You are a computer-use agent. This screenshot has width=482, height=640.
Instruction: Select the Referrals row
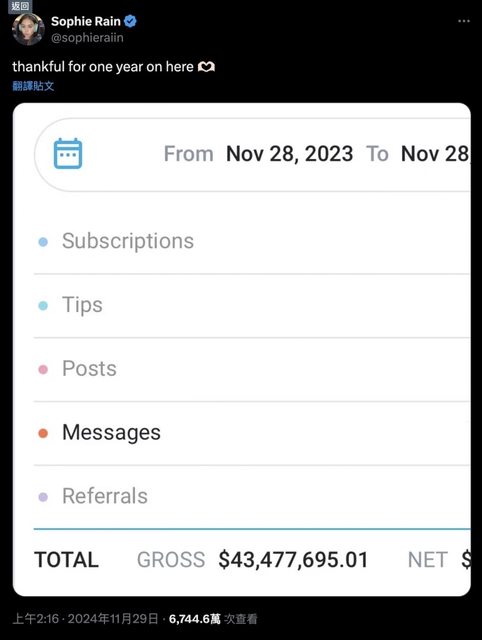coord(252,497)
